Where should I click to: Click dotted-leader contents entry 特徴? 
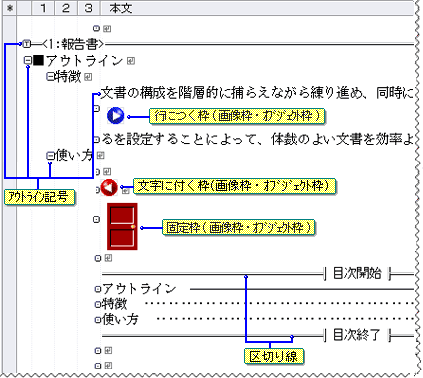pos(114,304)
